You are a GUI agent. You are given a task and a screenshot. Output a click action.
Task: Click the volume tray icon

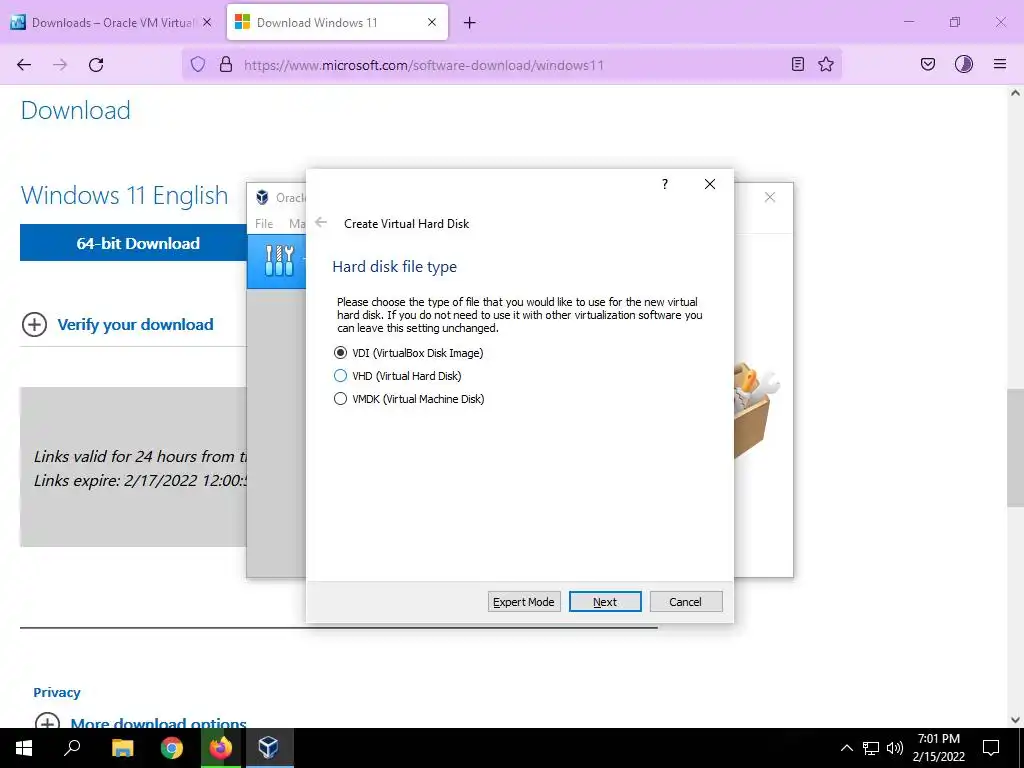point(895,748)
